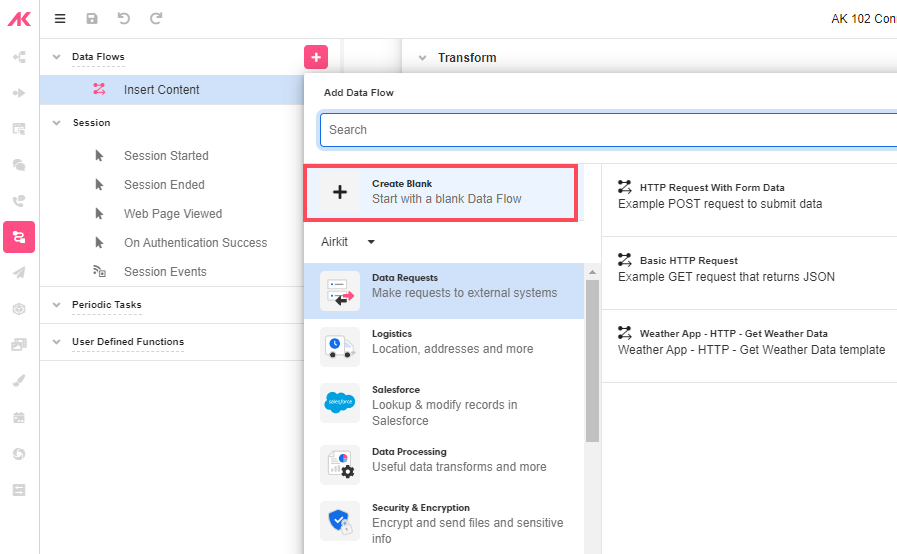Select On Authentication Success event
The image size is (897, 554).
coord(196,243)
